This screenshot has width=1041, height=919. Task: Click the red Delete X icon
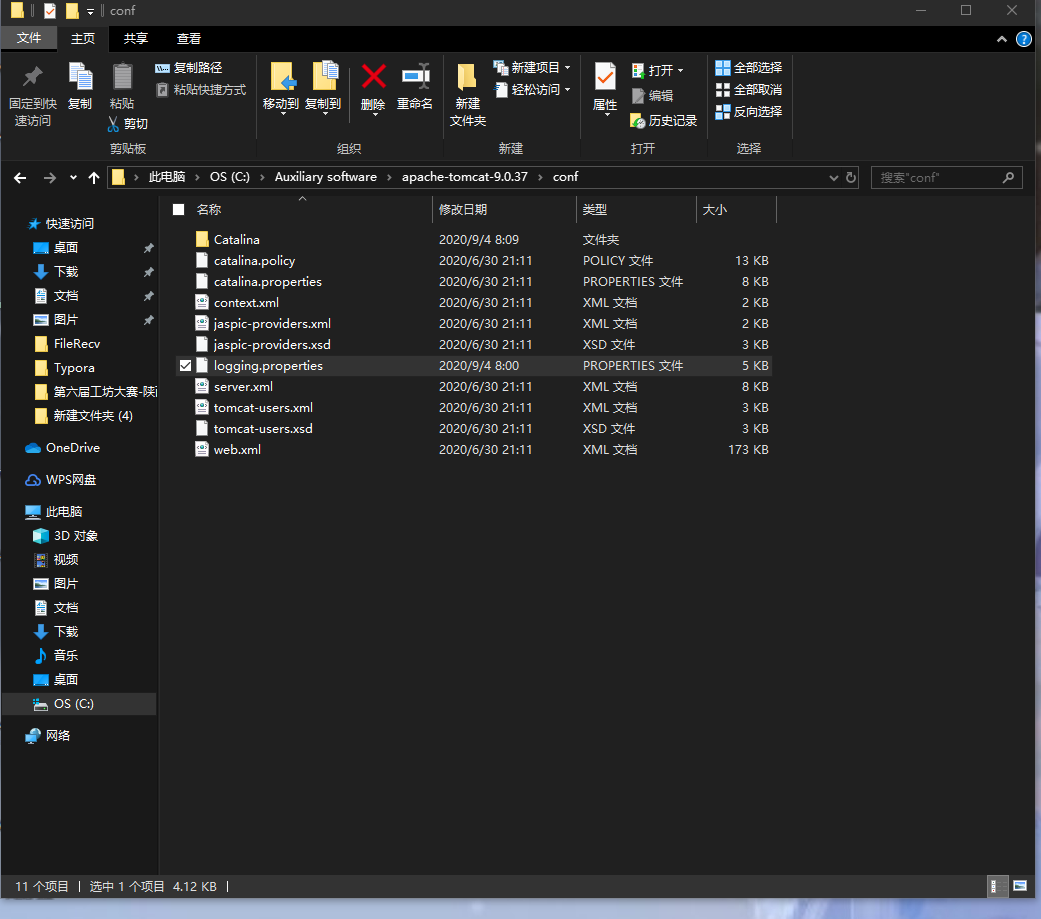(373, 76)
